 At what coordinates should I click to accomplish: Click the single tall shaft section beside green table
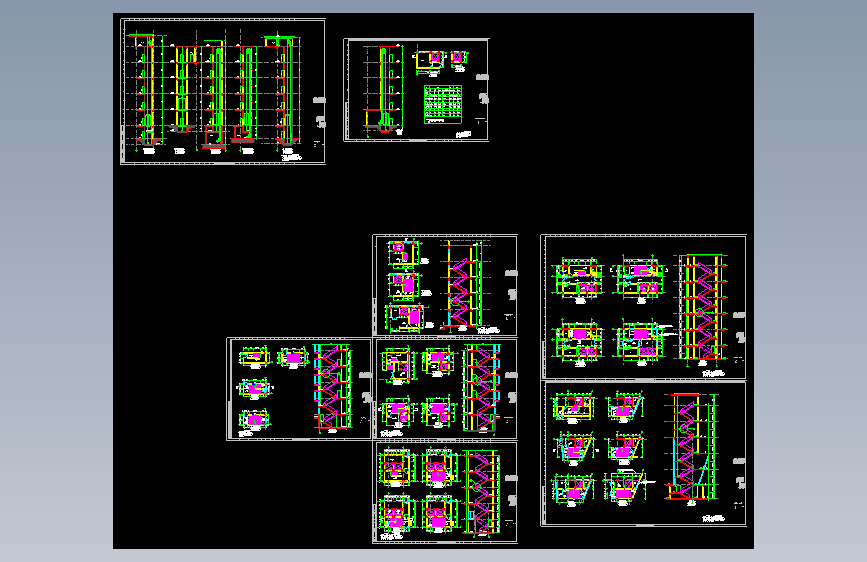tap(382, 91)
